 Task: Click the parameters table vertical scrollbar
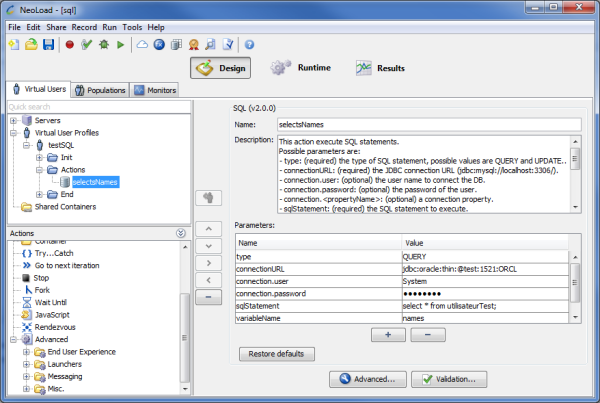click(576, 285)
